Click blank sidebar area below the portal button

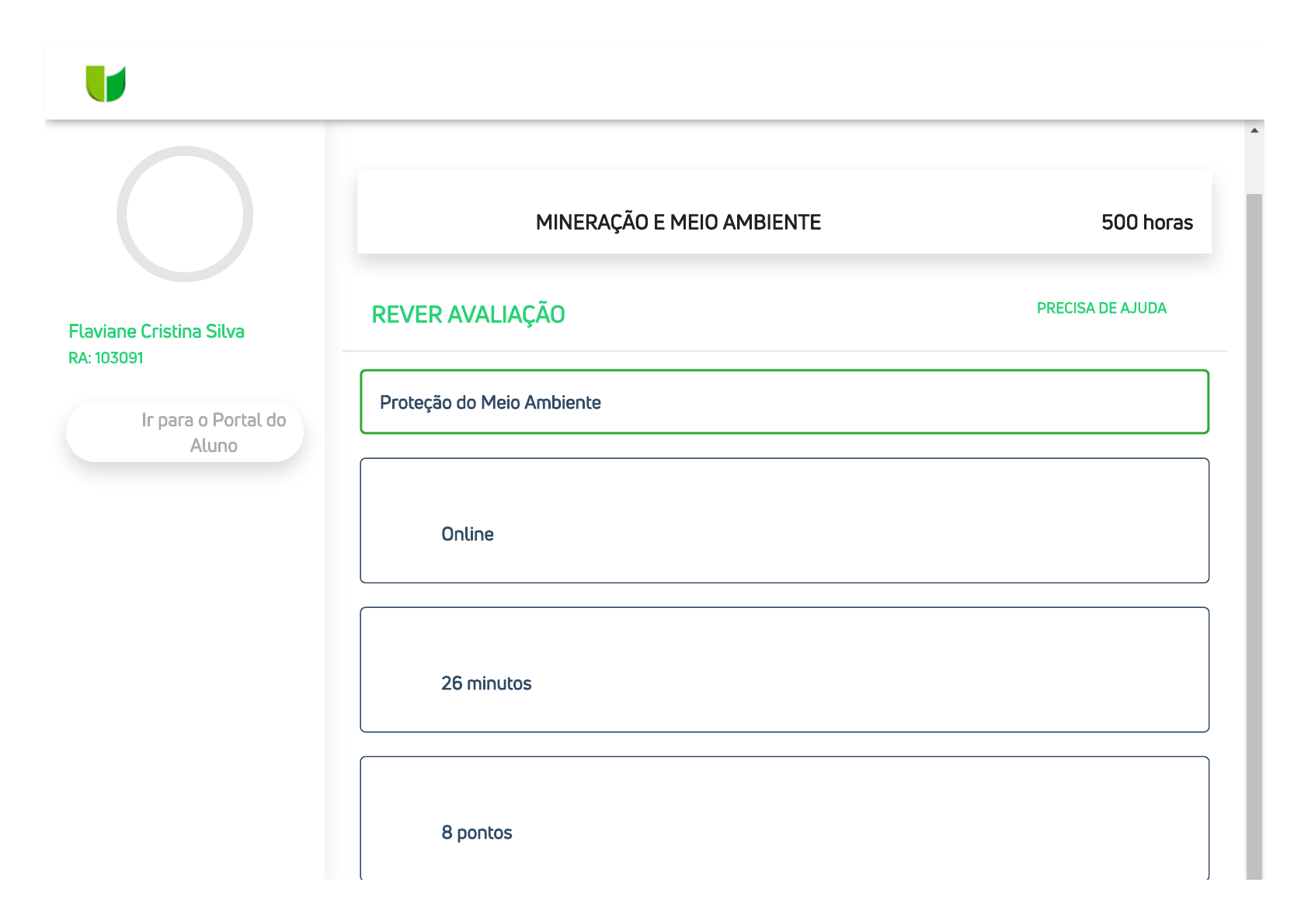[x=185, y=660]
